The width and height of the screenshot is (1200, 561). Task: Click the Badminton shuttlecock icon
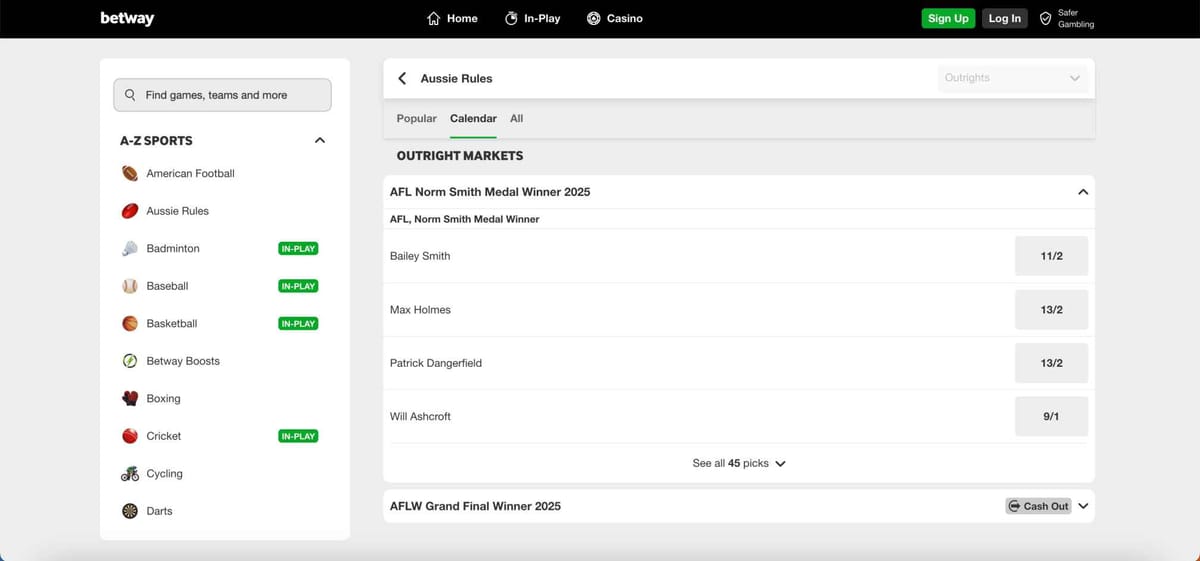pos(130,248)
